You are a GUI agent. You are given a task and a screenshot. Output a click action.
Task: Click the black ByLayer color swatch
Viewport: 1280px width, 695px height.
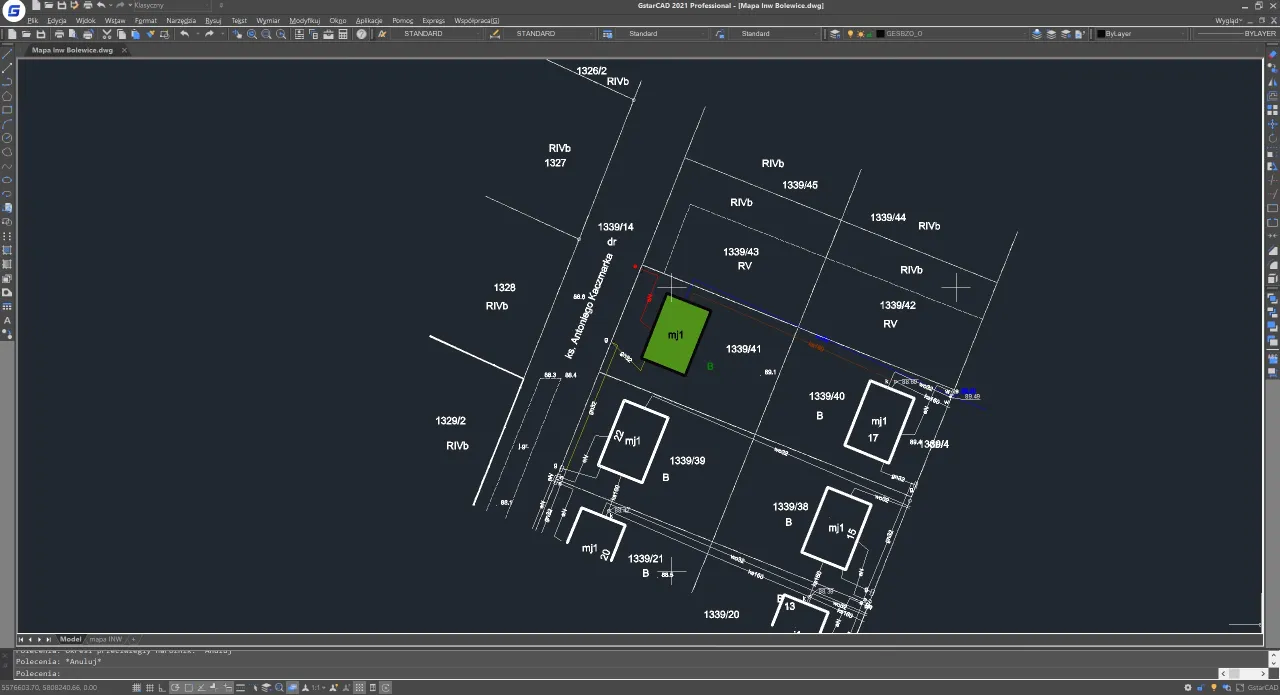pyautogui.click(x=1101, y=34)
